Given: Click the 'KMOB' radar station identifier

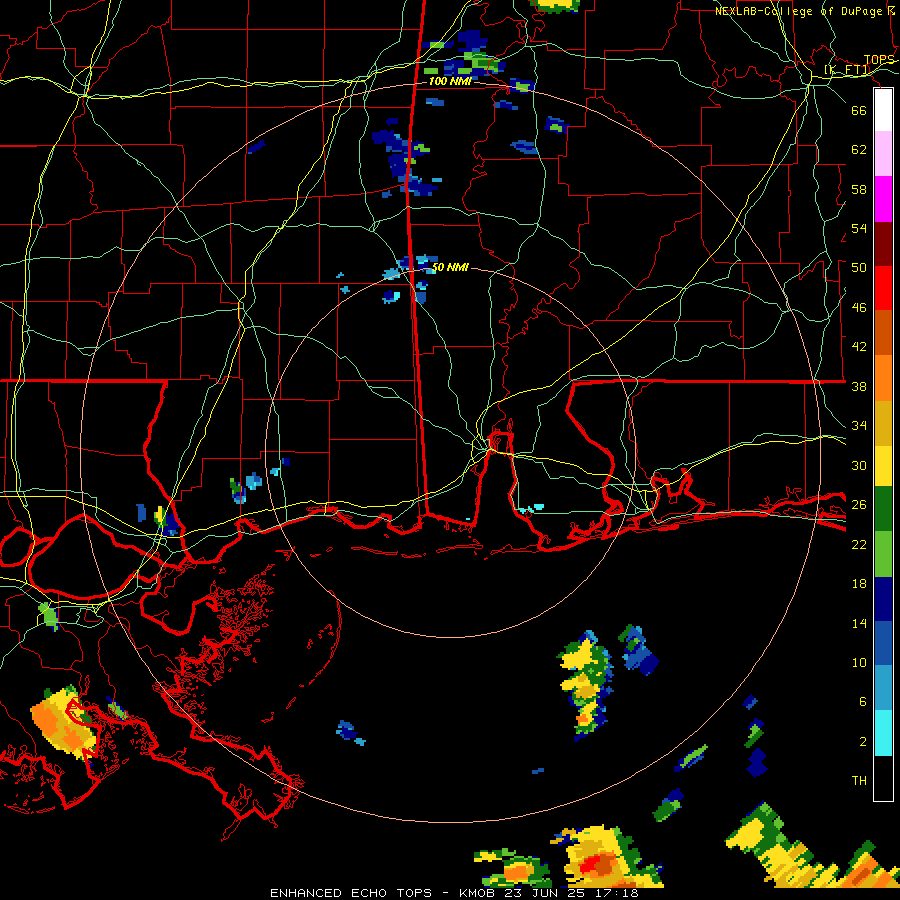Looking at the screenshot, I should point(477,893).
